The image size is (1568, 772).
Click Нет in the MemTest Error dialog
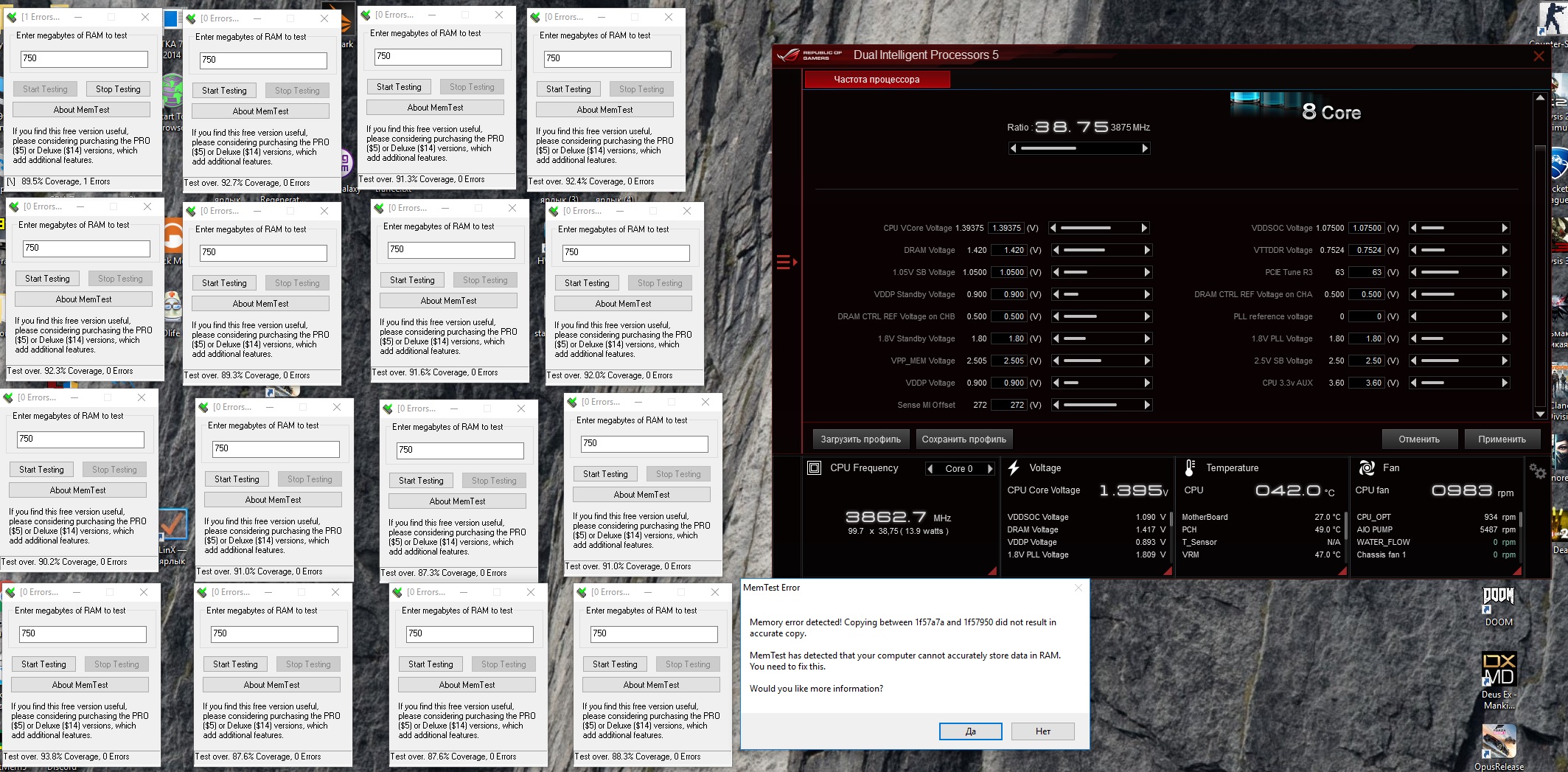pyautogui.click(x=1042, y=731)
